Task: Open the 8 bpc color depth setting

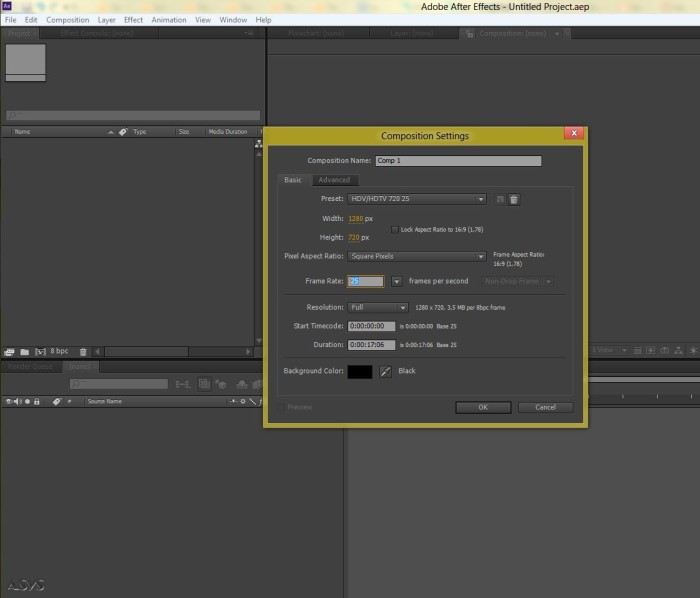Action: point(59,351)
